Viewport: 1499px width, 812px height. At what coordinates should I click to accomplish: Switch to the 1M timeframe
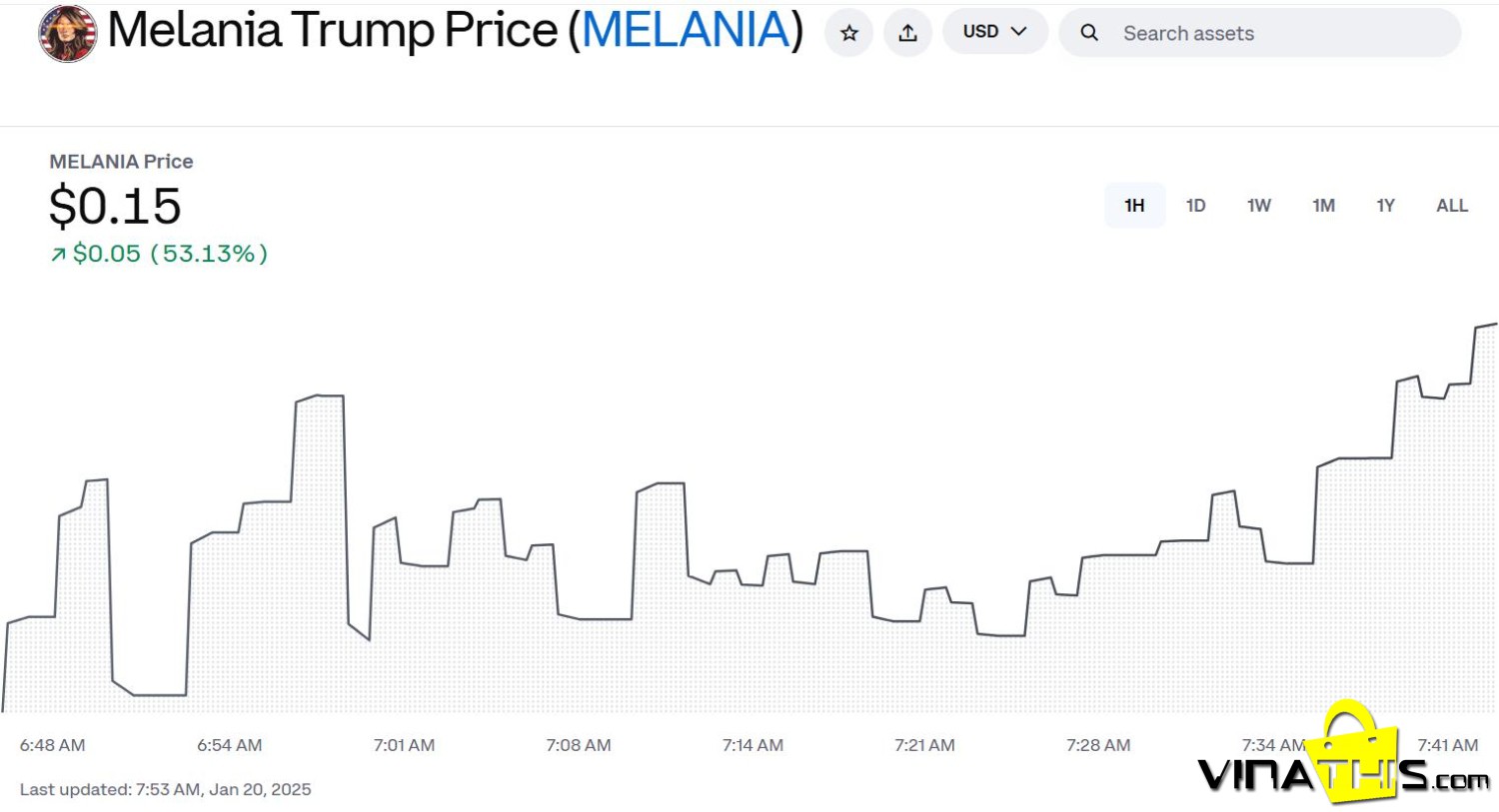point(1323,206)
